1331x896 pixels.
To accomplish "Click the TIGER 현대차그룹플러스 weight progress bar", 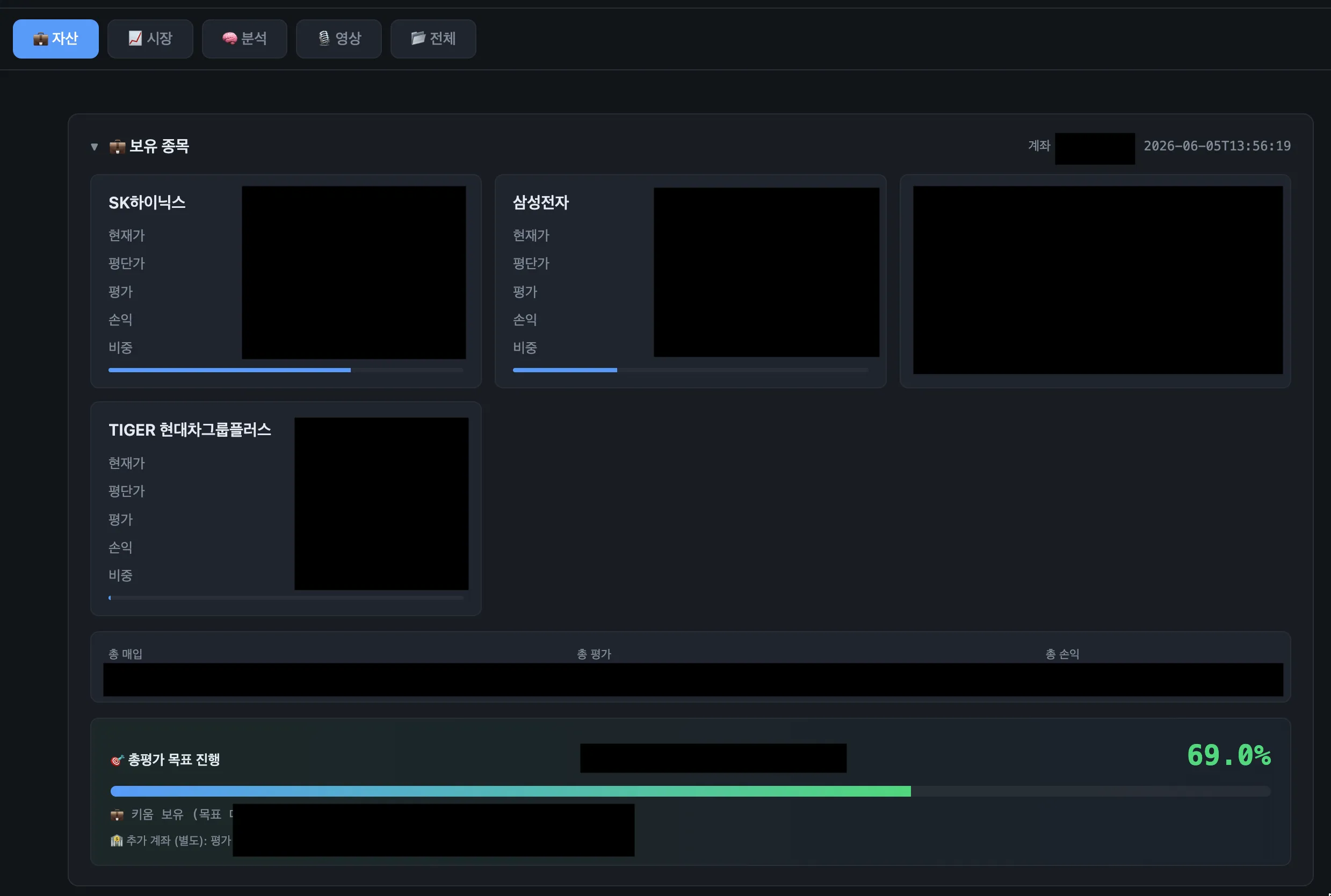I will 286,598.
